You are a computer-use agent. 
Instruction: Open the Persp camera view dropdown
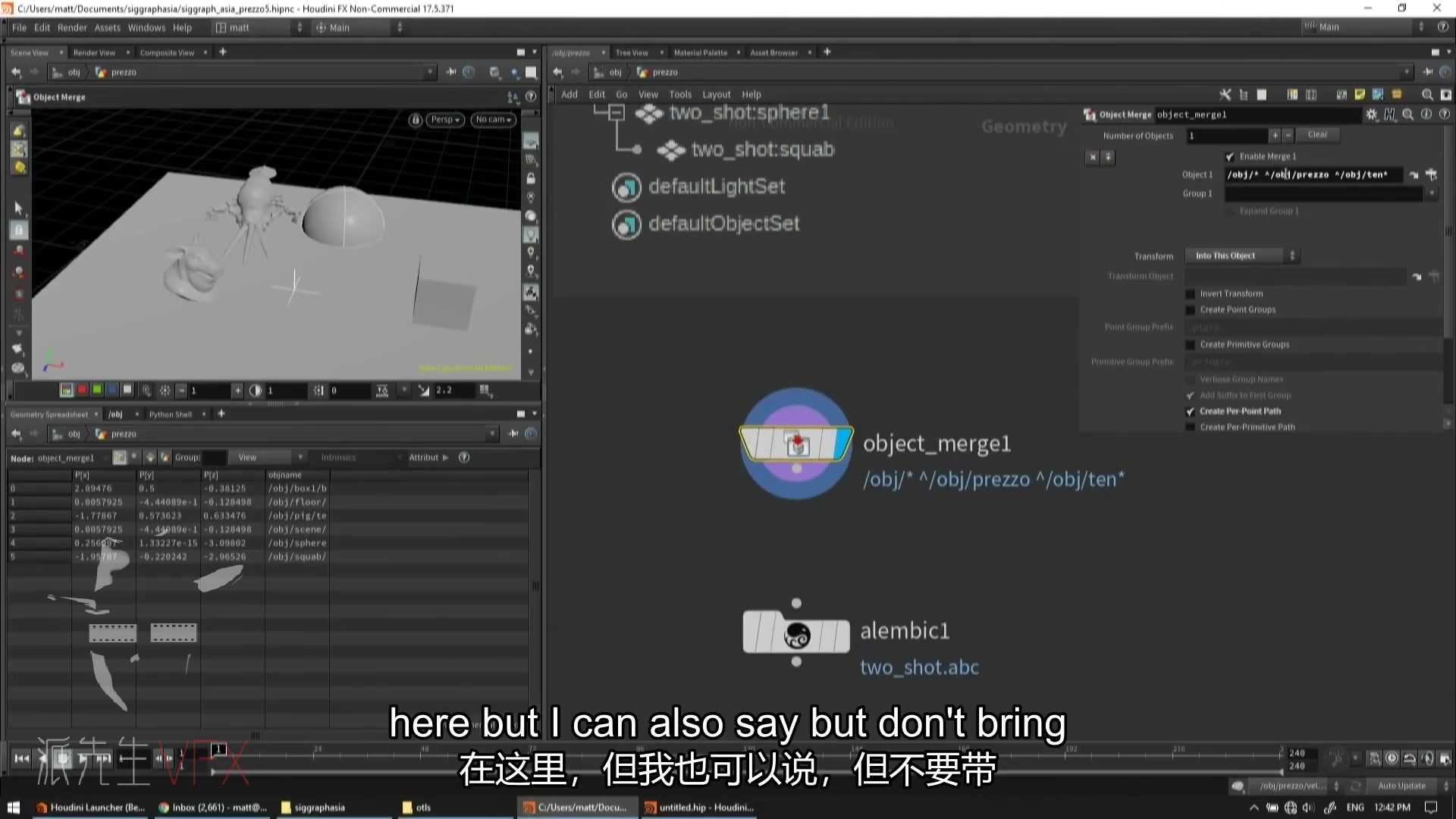pos(445,120)
